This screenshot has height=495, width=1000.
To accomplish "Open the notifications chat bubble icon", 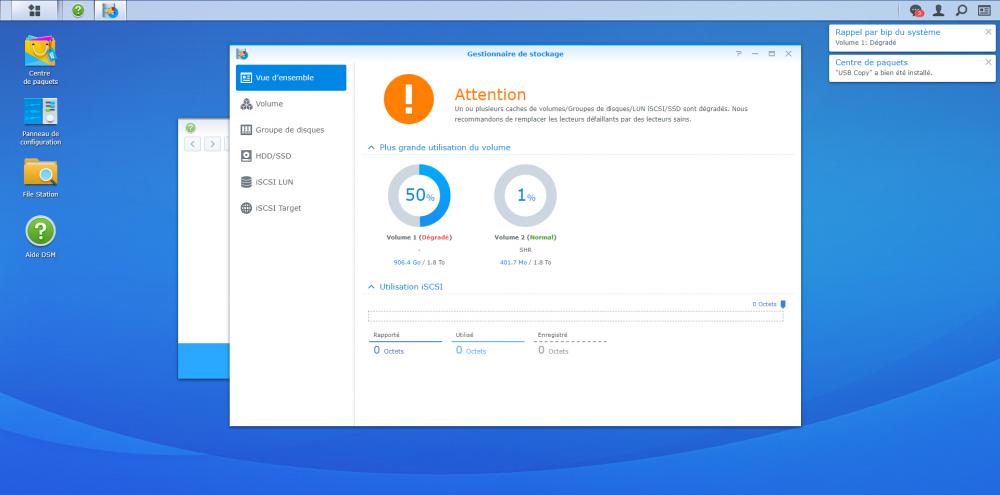I will pyautogui.click(x=917, y=11).
